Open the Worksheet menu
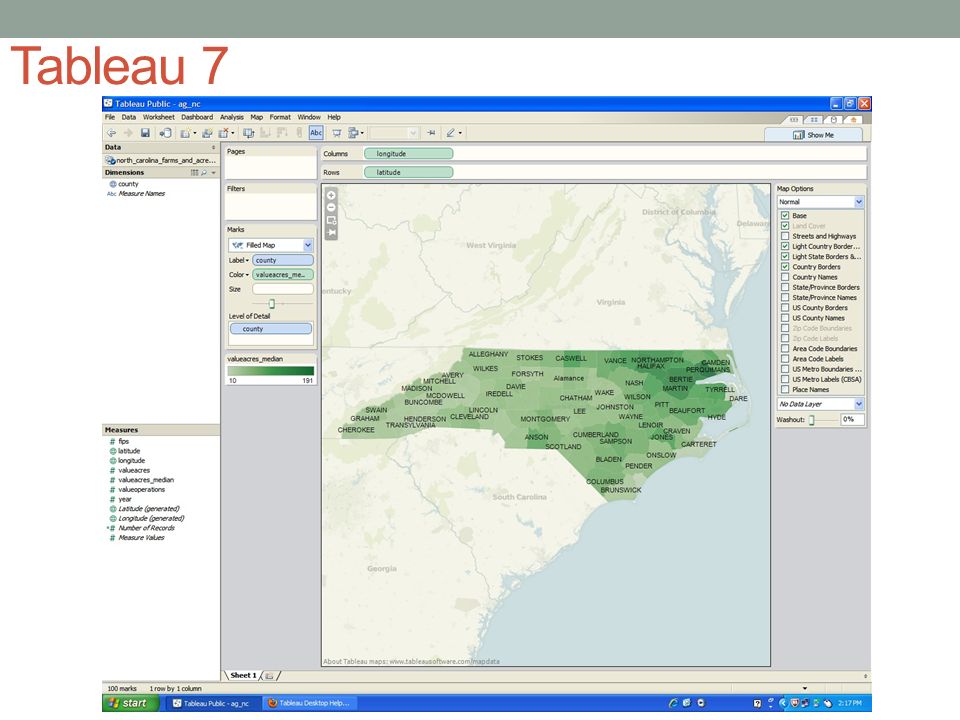960x720 pixels. pyautogui.click(x=159, y=117)
